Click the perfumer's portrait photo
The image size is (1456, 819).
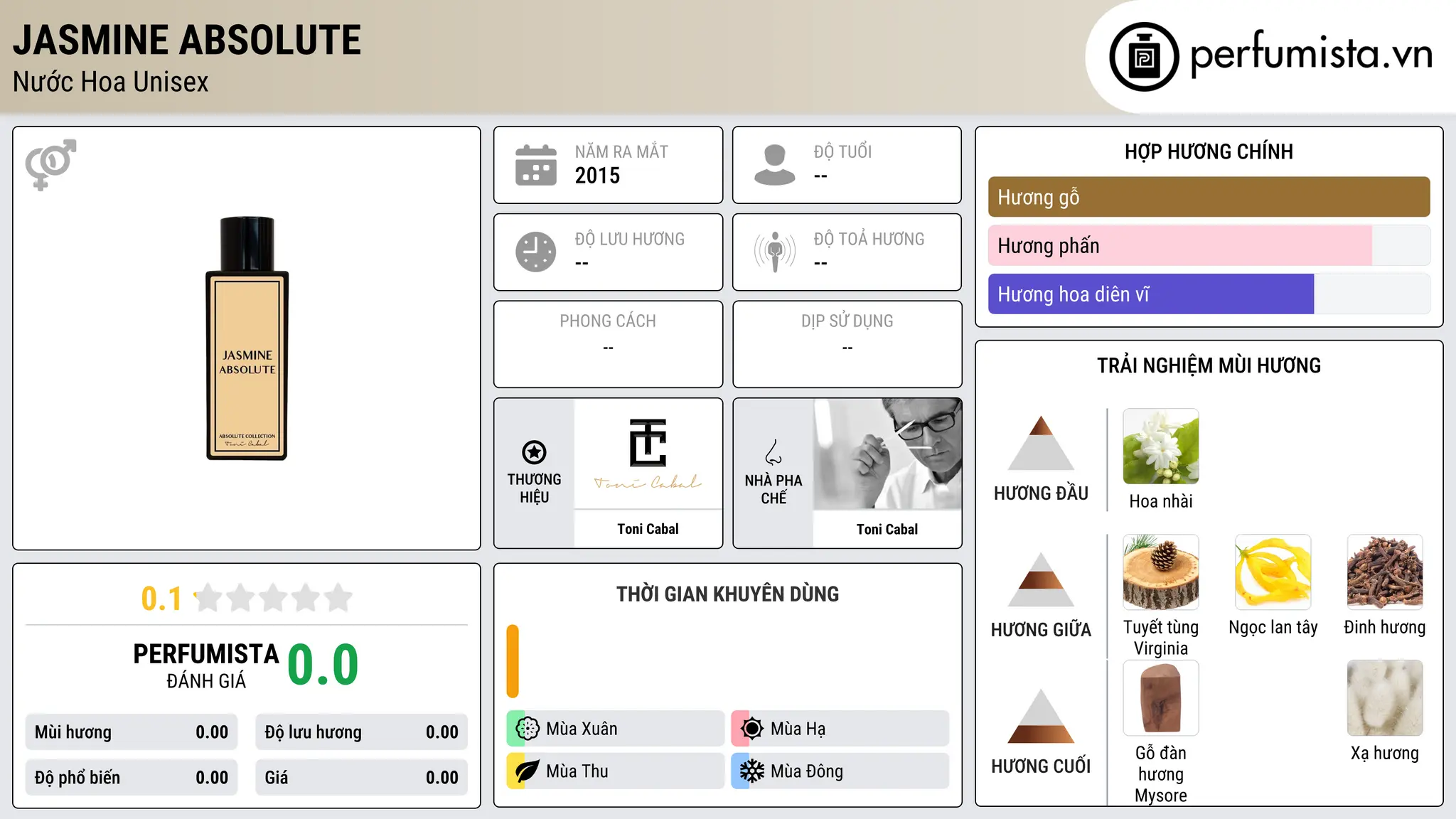click(x=887, y=454)
